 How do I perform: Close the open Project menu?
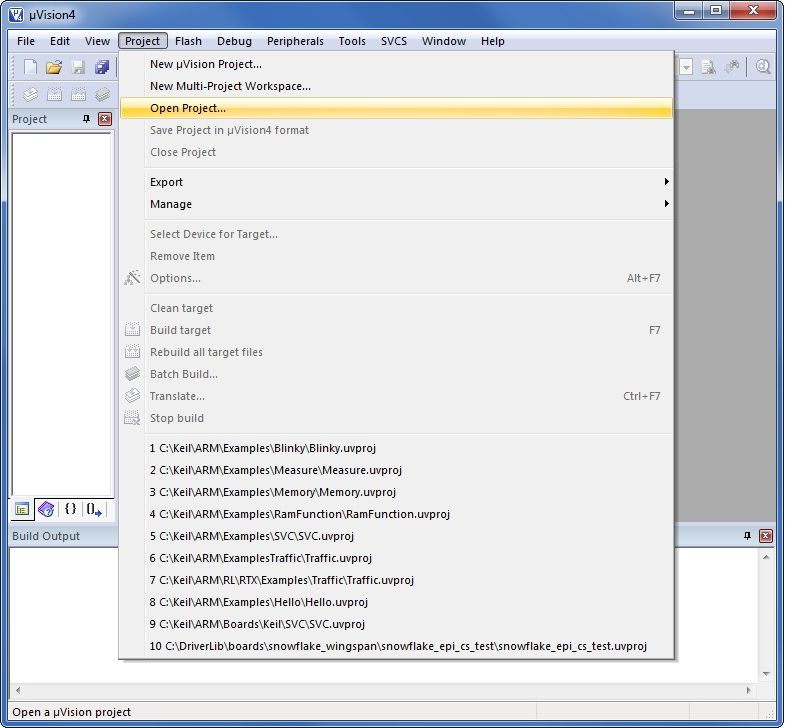(x=142, y=41)
